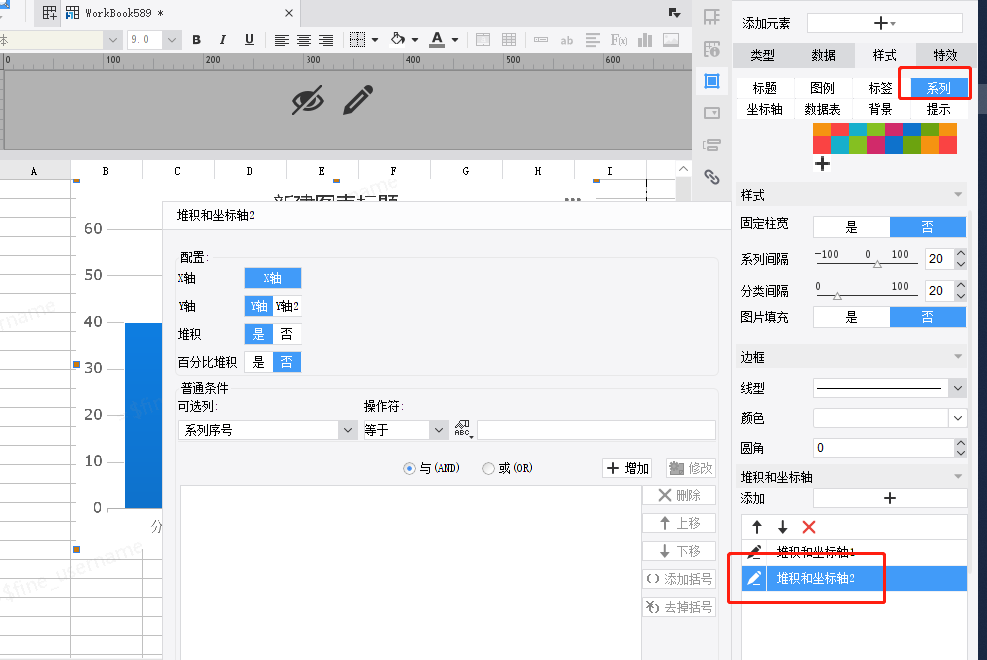The width and height of the screenshot is (987, 660).
Task: Click the 增加 condition button
Action: point(627,468)
